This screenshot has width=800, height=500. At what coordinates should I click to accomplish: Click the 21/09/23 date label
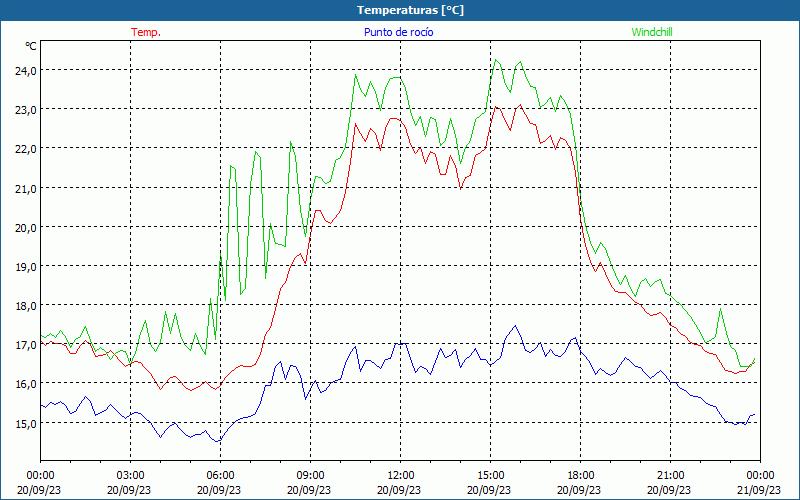[x=759, y=490]
